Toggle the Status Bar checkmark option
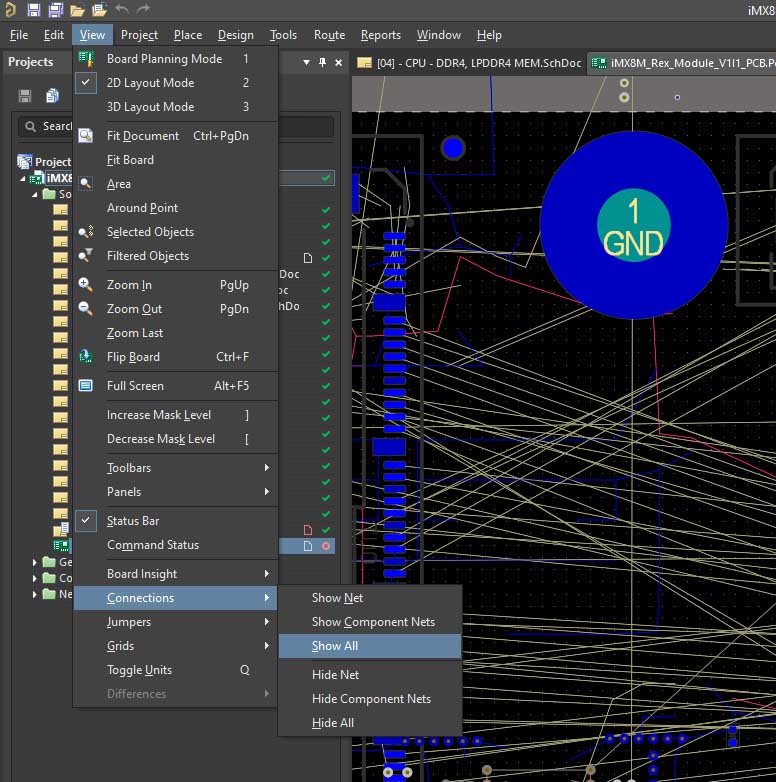 133,521
